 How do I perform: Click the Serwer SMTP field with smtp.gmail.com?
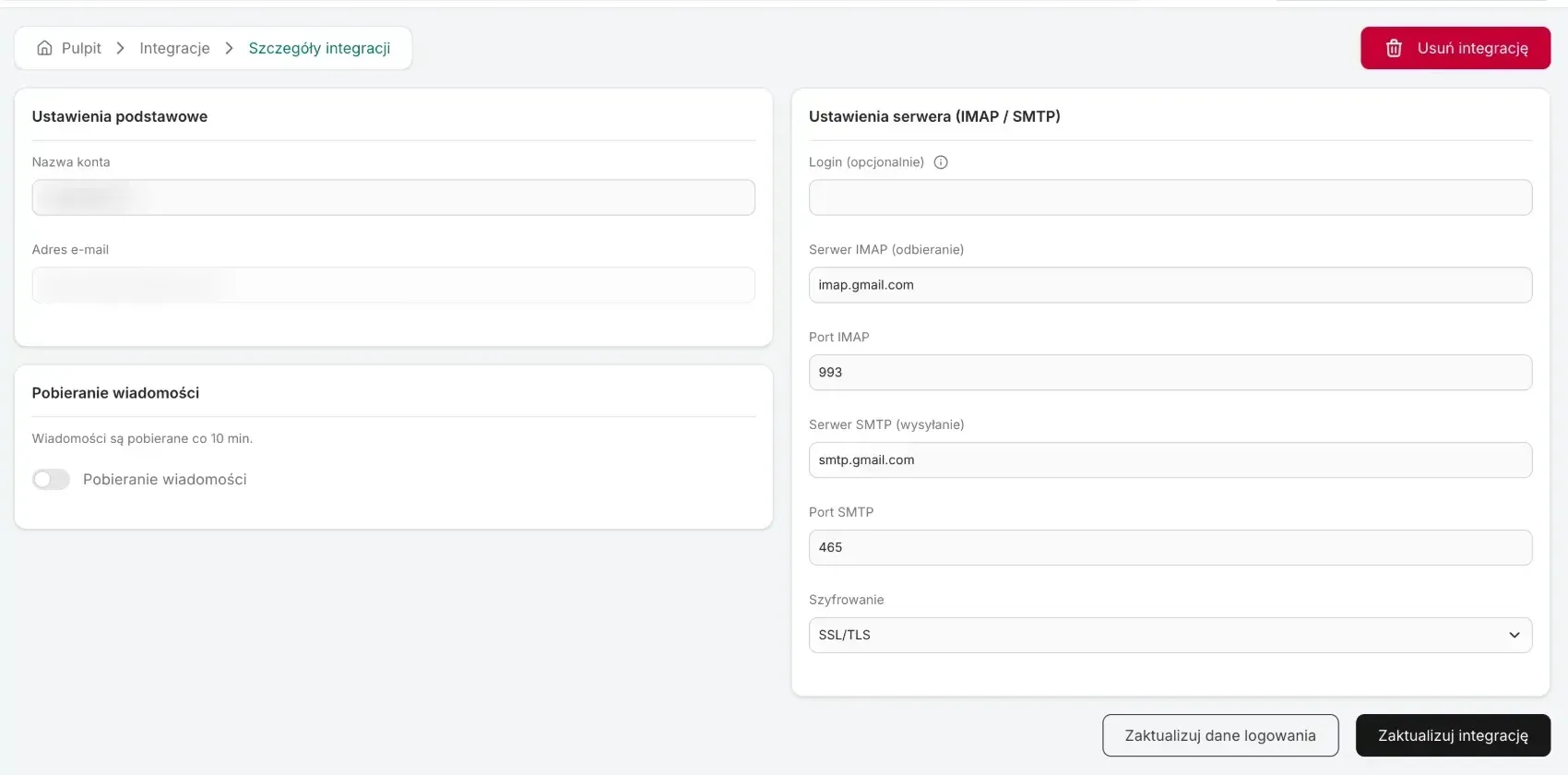point(1170,460)
